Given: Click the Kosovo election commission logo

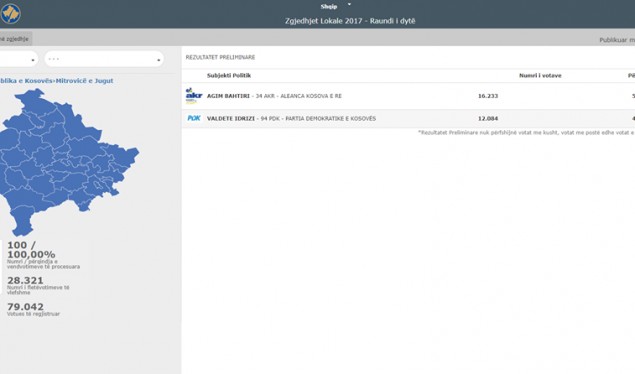Looking at the screenshot, I should pos(10,13).
